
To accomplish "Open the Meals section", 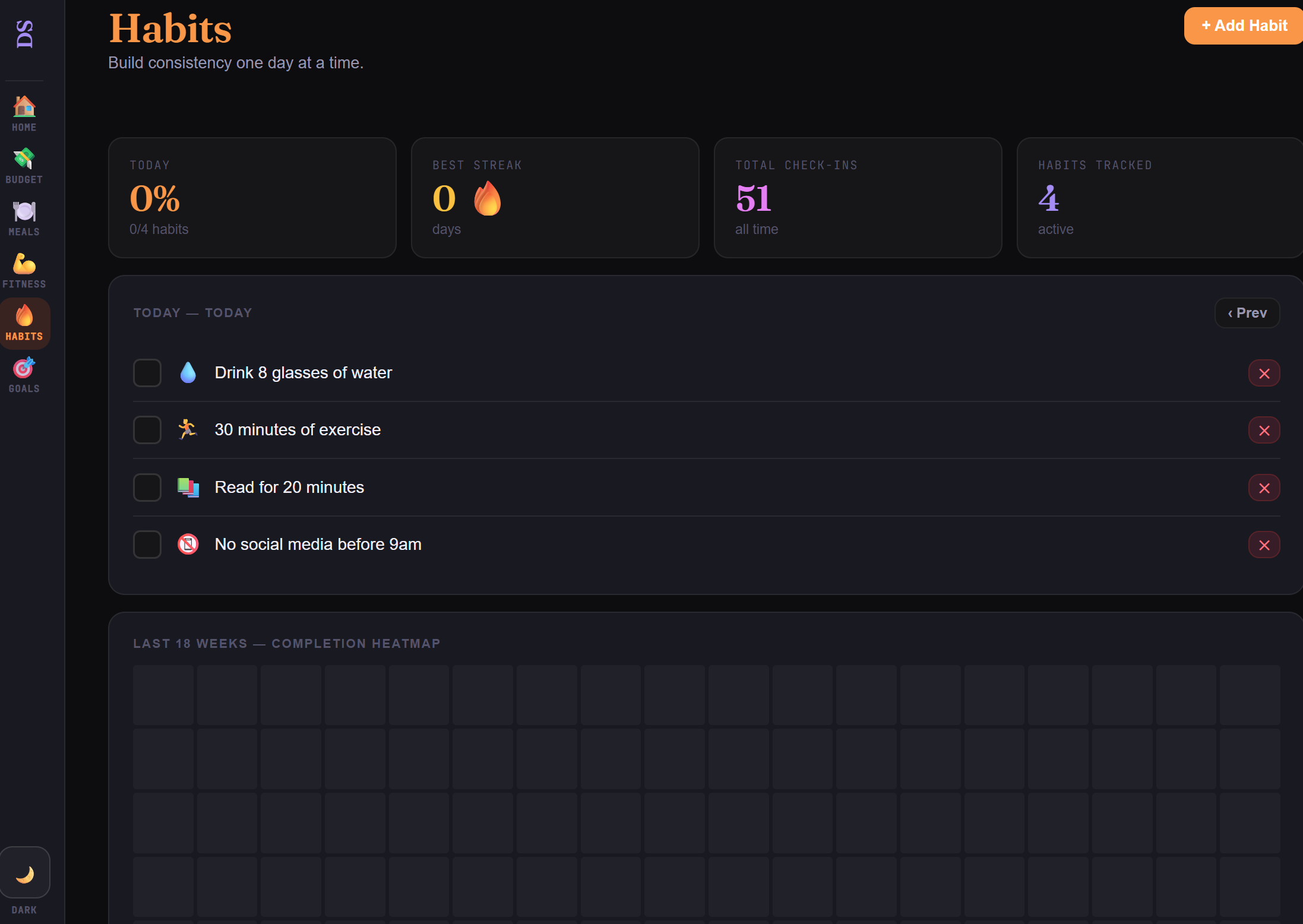I will pos(24,218).
